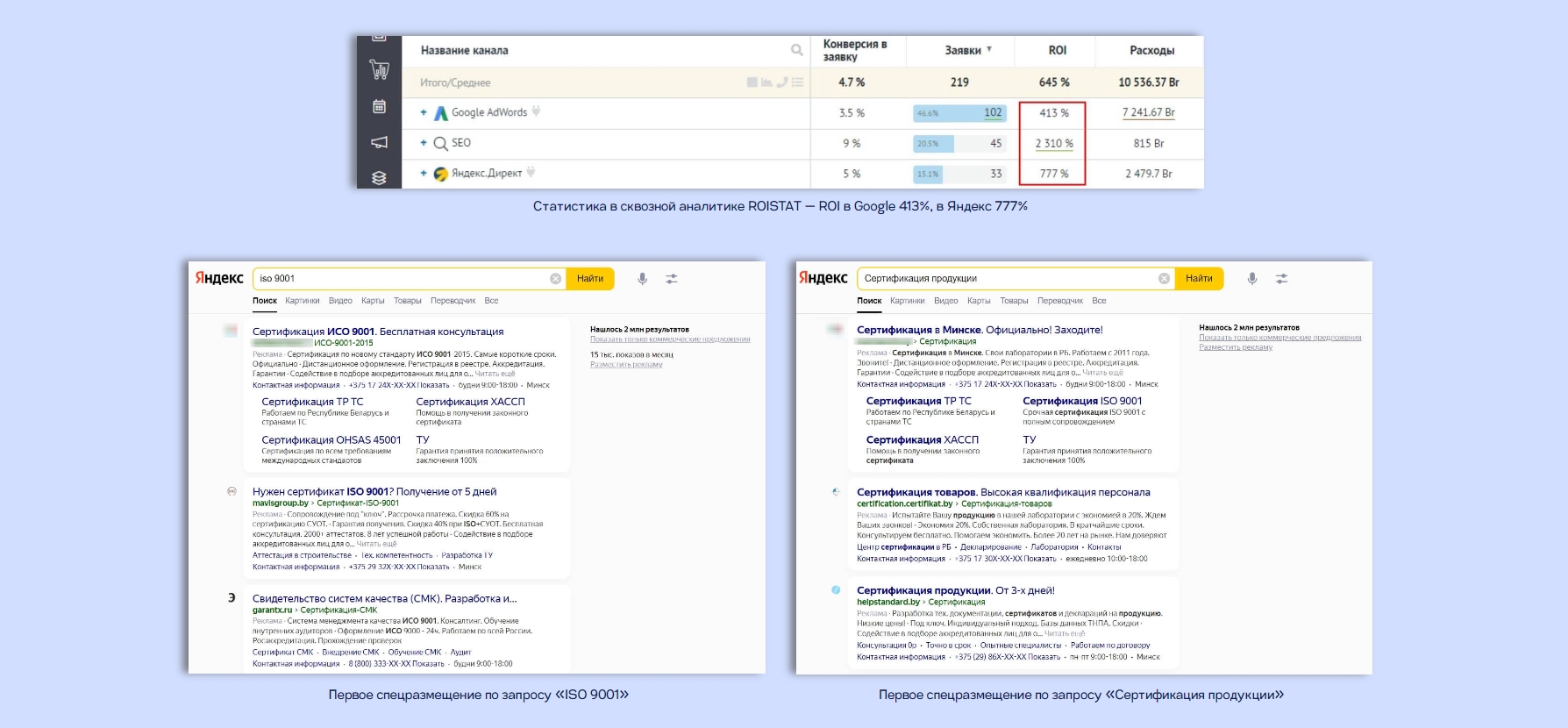The height and width of the screenshot is (728, 1568).
Task: Open 'Сертификация ИСО 9001. Бесплатная консультация' result
Action: [x=378, y=332]
